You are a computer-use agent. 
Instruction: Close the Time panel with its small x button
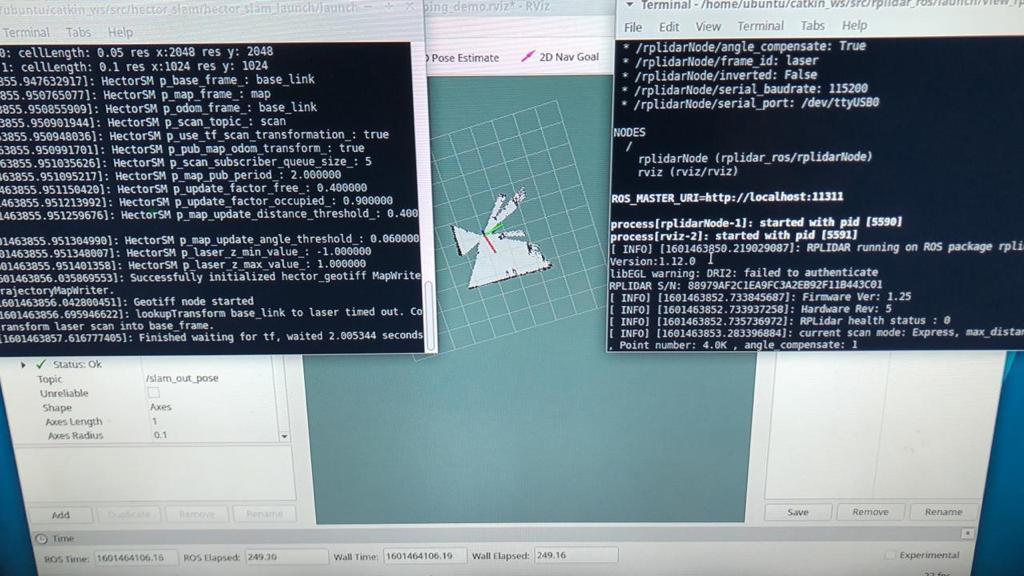[x=967, y=534]
